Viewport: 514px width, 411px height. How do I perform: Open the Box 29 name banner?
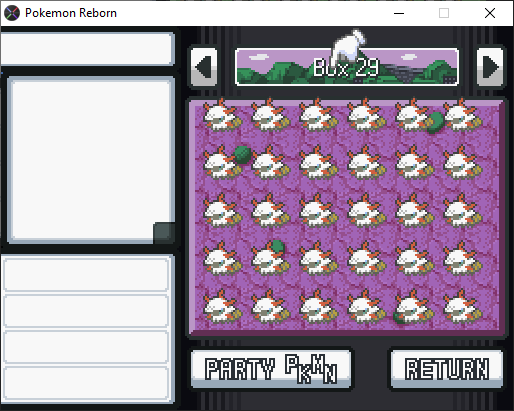(347, 67)
